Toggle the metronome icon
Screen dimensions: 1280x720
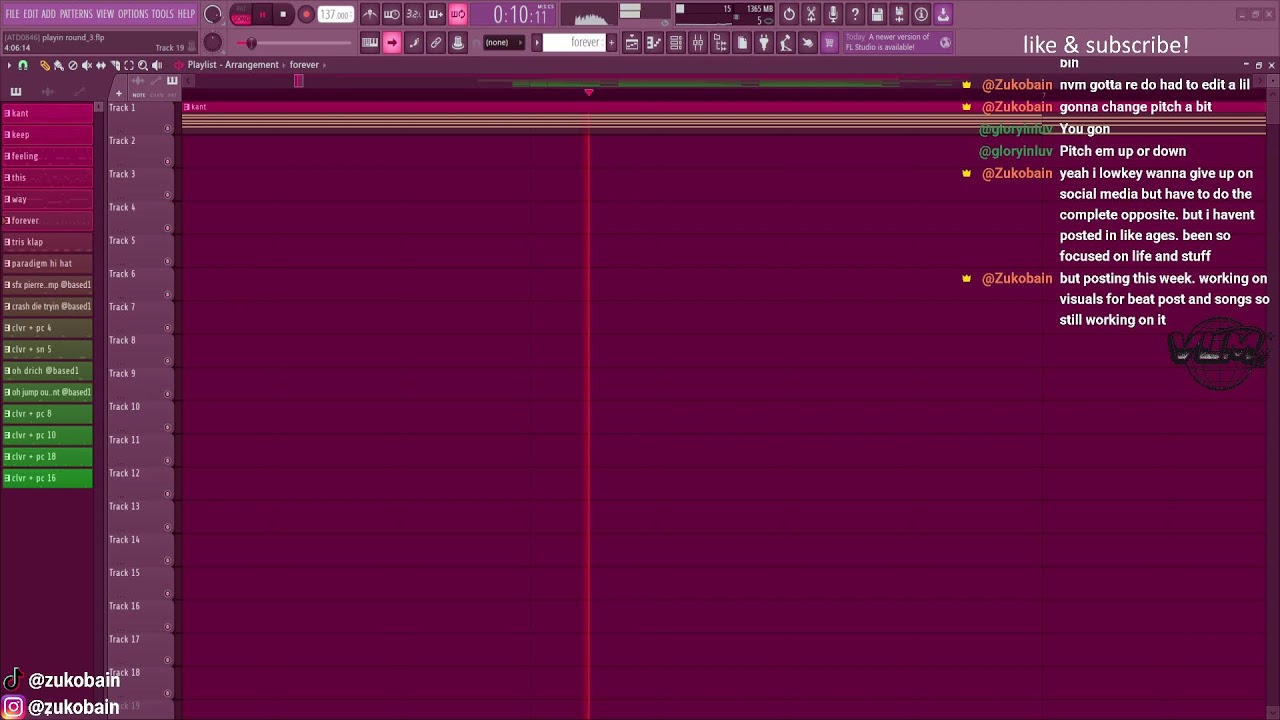point(370,14)
